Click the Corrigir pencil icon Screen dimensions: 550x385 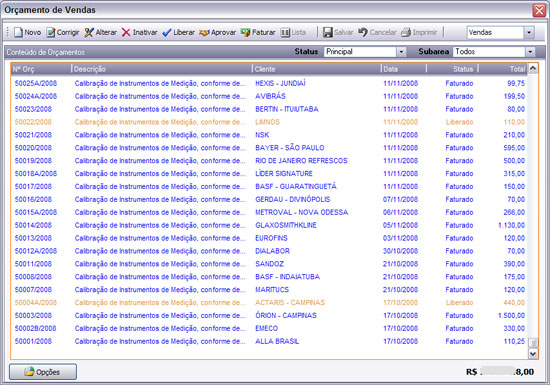51,32
